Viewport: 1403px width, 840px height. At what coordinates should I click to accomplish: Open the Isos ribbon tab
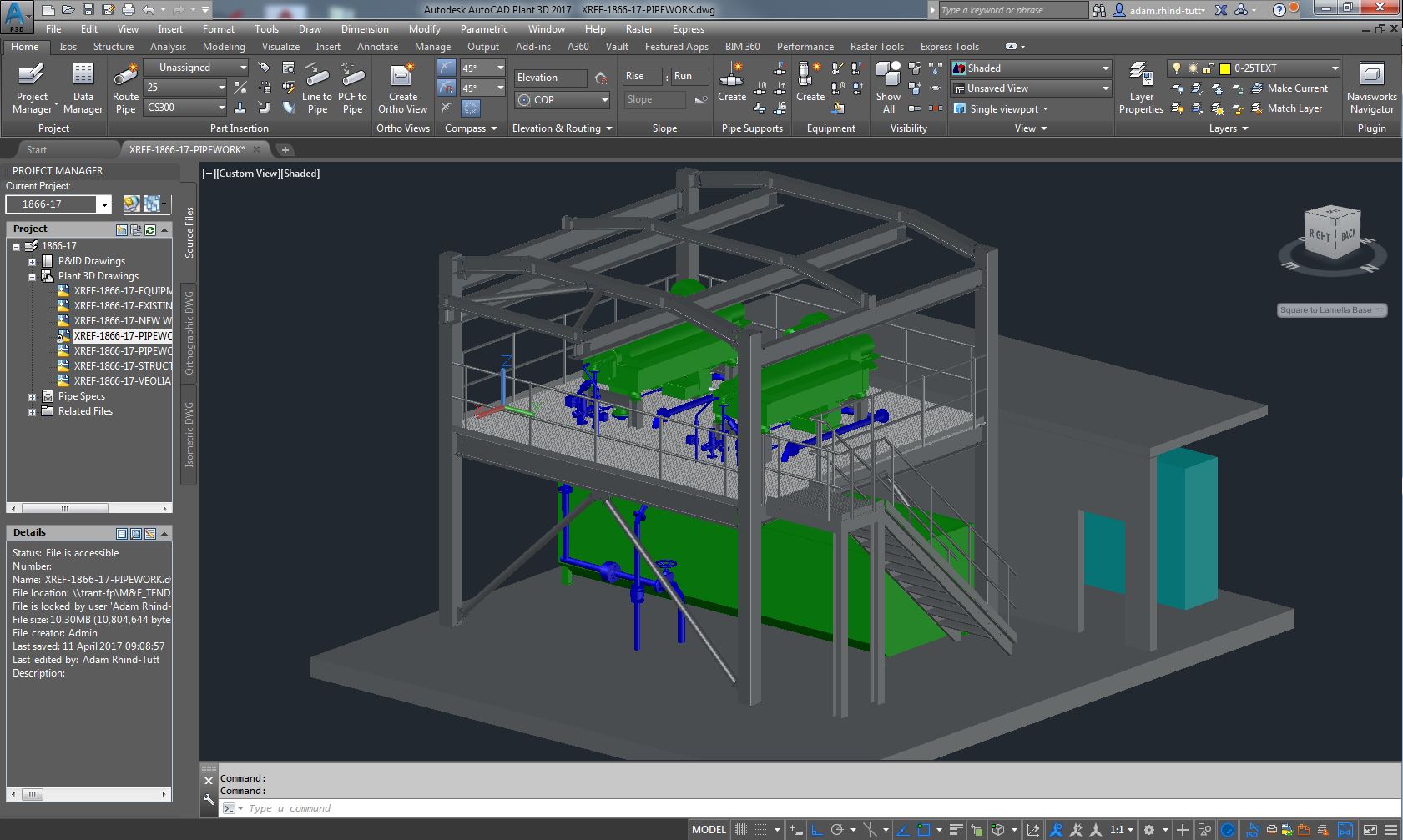click(x=68, y=47)
